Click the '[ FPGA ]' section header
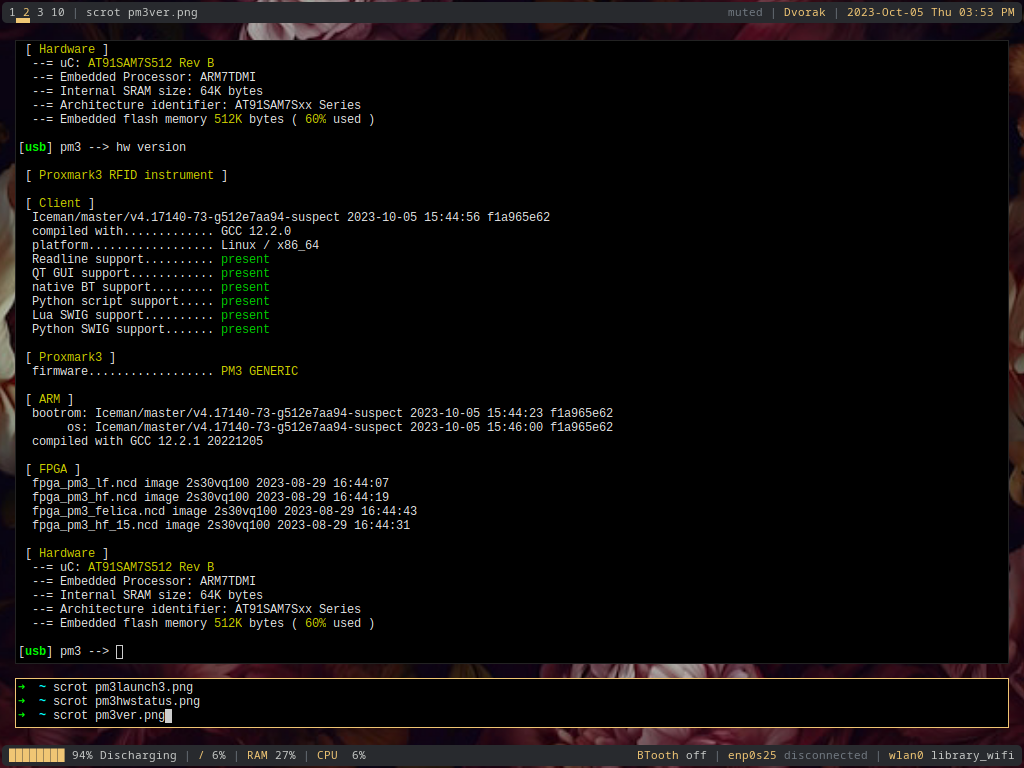1024x768 pixels. (x=53, y=470)
